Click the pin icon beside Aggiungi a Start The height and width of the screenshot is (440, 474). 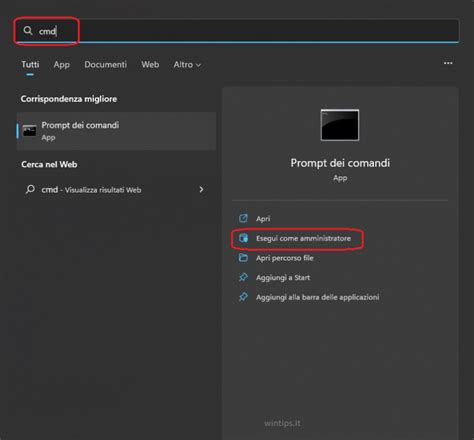(x=243, y=277)
